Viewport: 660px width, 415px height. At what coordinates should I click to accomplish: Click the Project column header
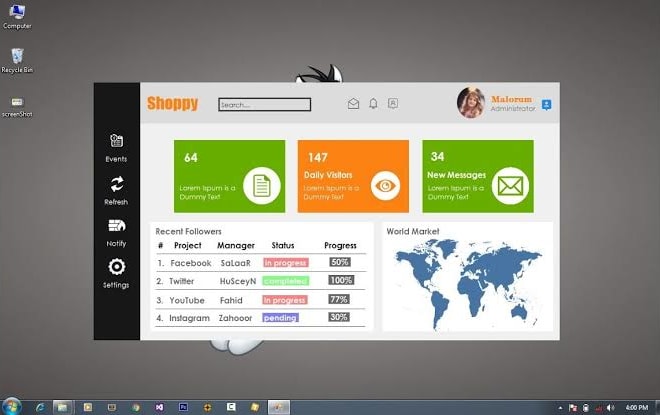click(x=188, y=245)
